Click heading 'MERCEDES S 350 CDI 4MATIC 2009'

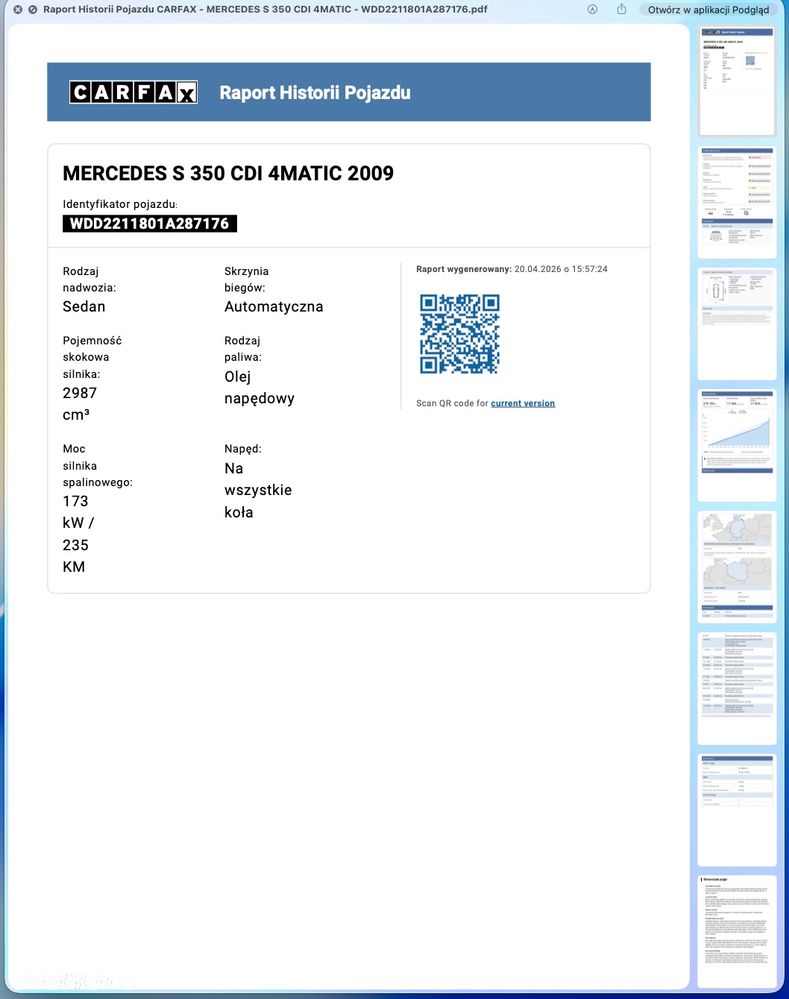tap(228, 173)
